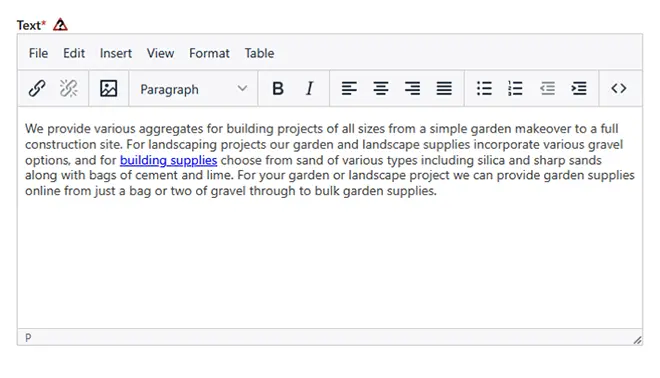
Task: Click the word 'aggregates' in the paragraph
Action: click(x=171, y=129)
